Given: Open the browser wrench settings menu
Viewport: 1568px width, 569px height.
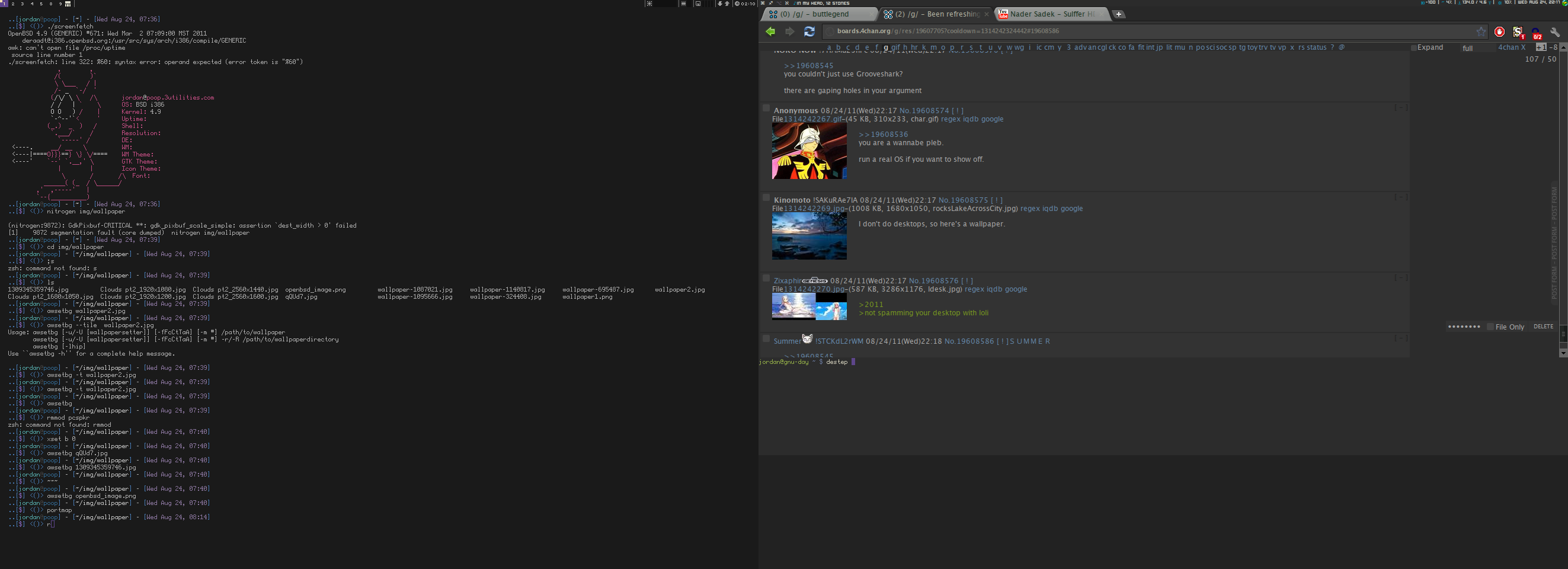Looking at the screenshot, I should (1555, 31).
